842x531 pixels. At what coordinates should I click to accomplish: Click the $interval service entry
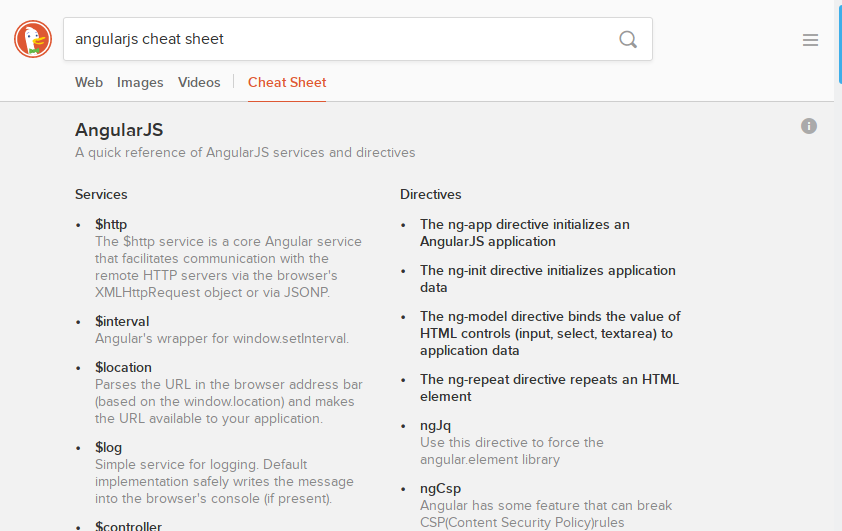(x=122, y=321)
